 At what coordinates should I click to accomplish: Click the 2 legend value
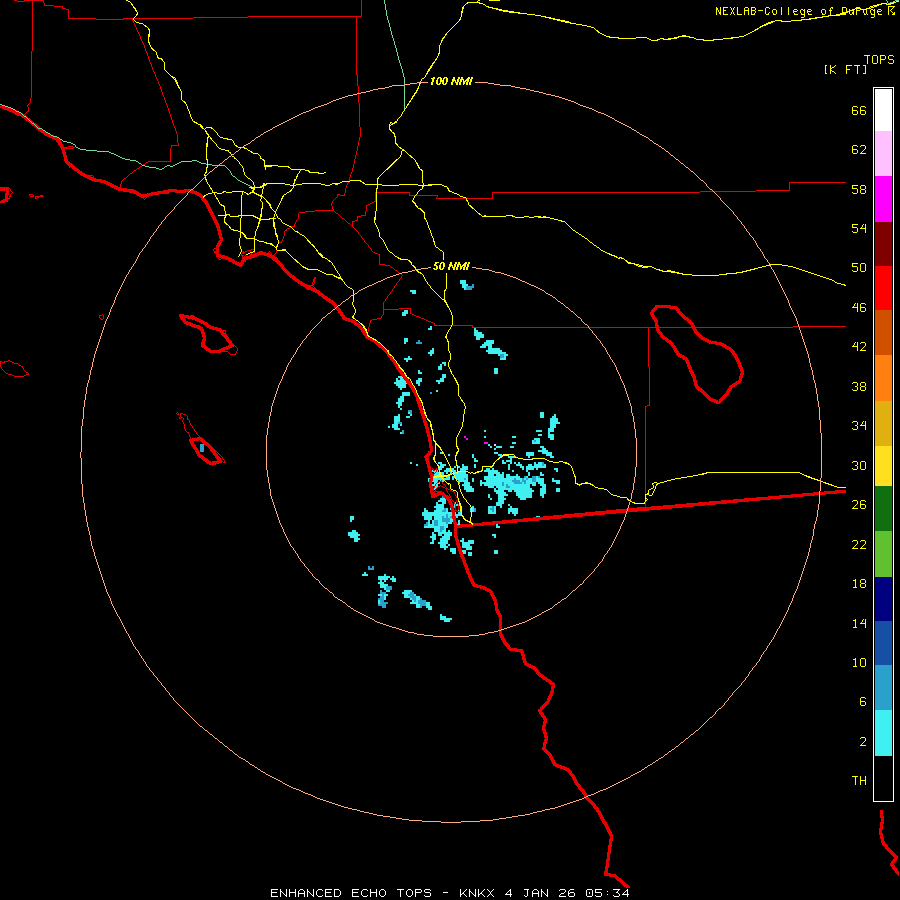click(x=863, y=742)
